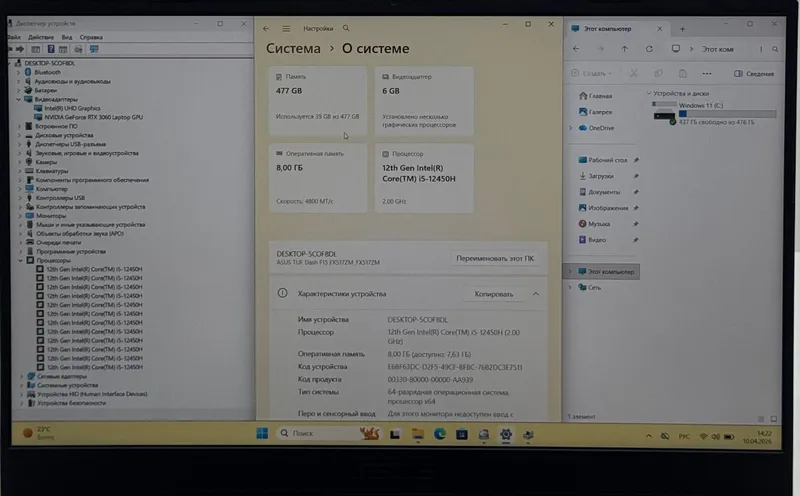Expand the Bluetooth node in Device Manager

(x=19, y=72)
